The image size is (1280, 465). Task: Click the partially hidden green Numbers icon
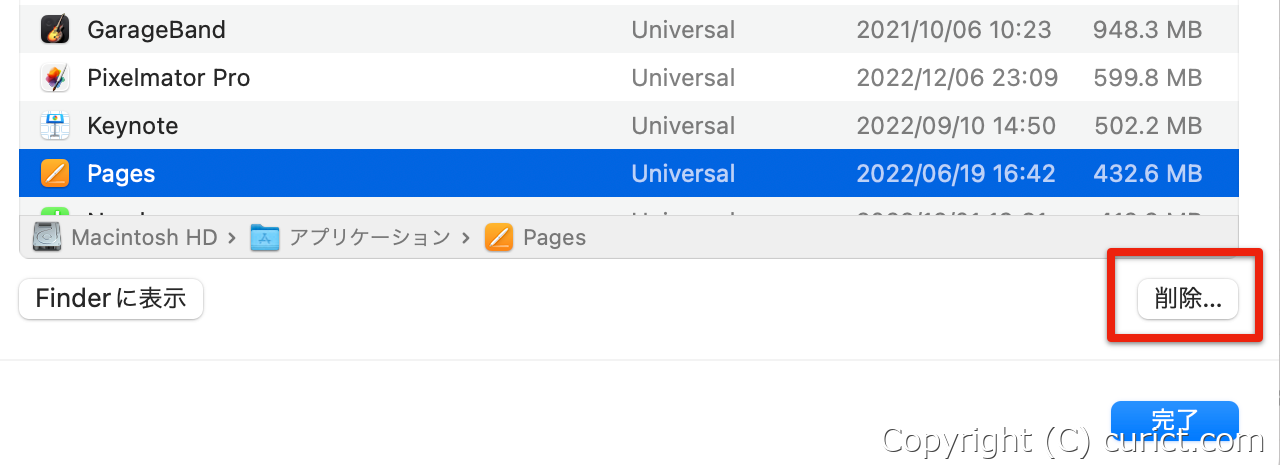[x=55, y=210]
